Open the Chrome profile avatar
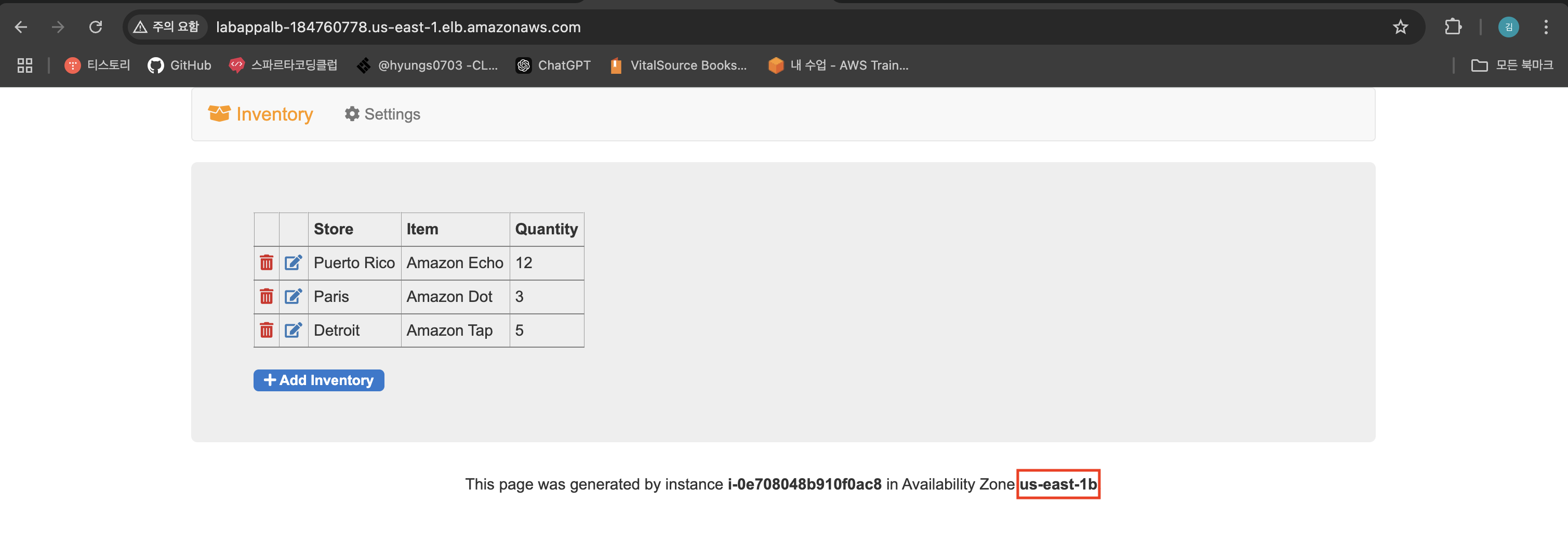 1508,28
